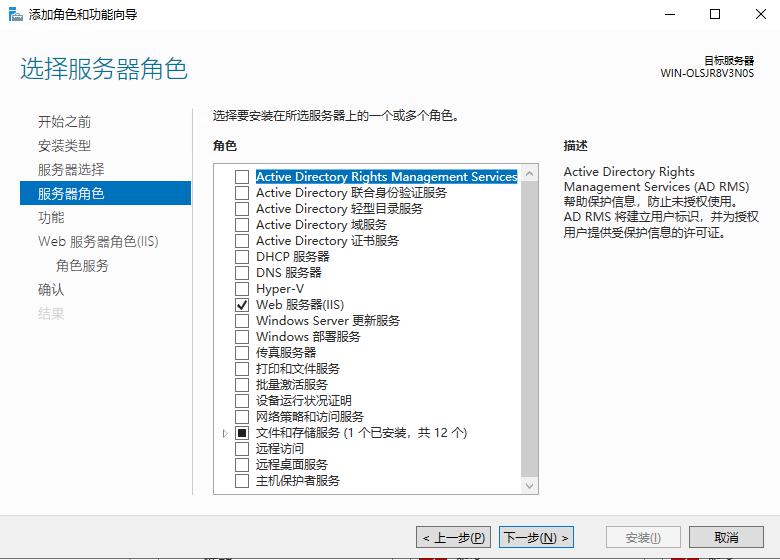Expand the 文件和存储服务 tree node

225,433
